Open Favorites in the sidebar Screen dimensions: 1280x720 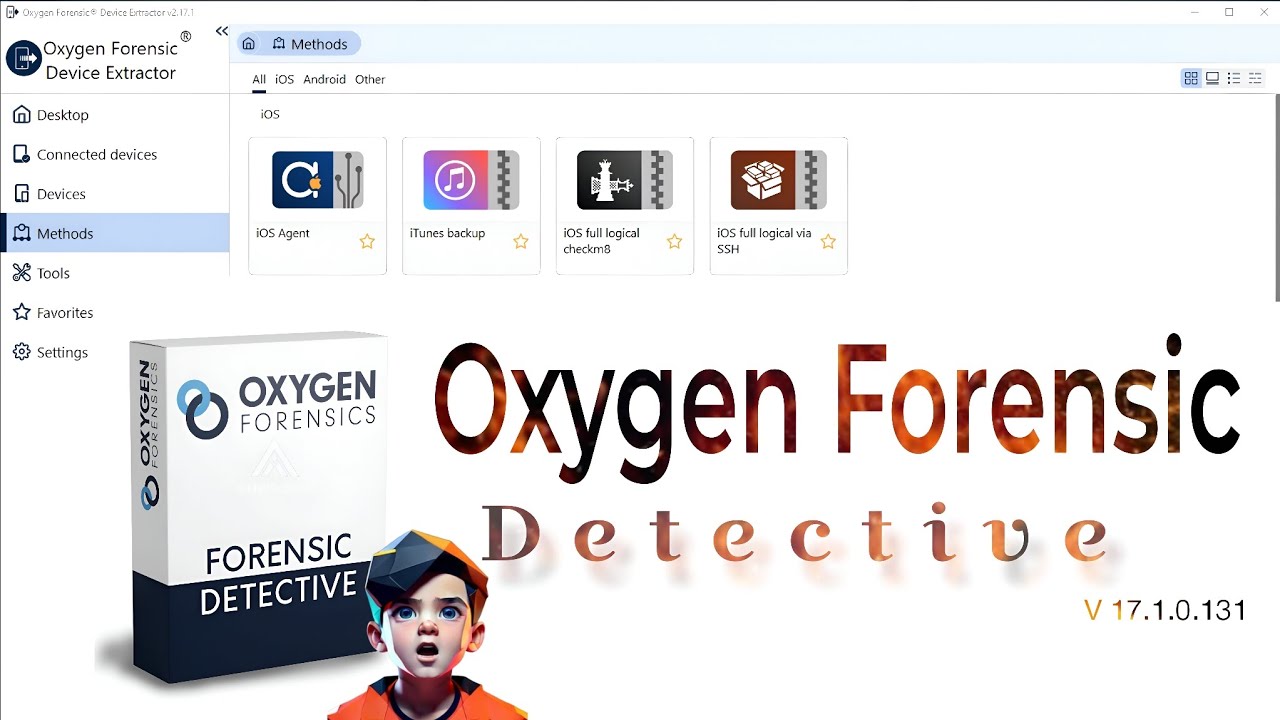115,312
